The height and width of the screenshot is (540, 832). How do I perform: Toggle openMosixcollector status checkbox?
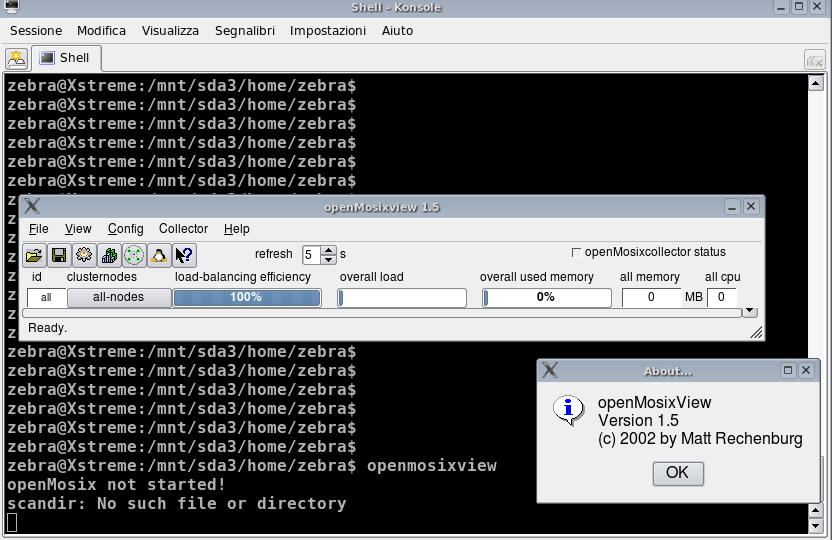(x=576, y=252)
